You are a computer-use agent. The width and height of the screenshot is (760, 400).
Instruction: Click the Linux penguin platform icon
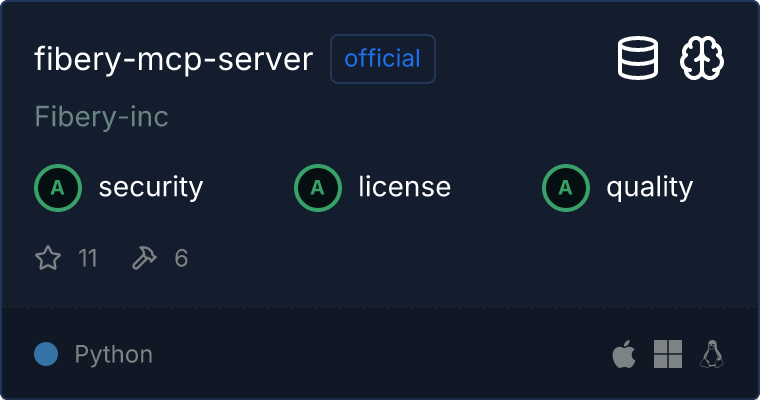point(712,354)
